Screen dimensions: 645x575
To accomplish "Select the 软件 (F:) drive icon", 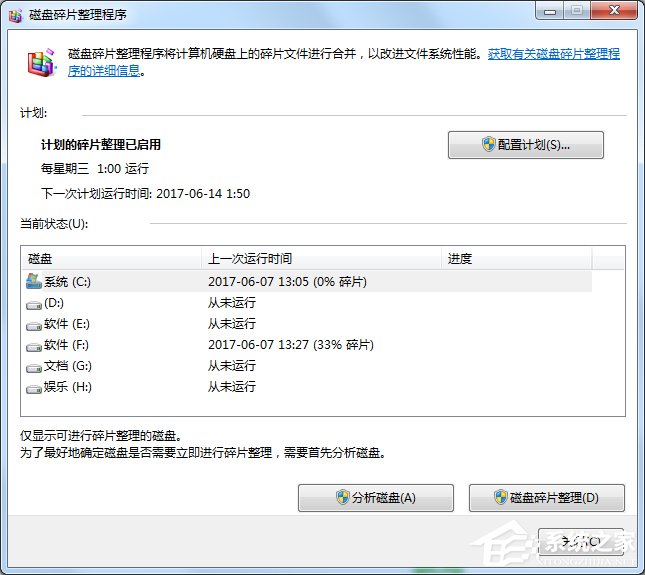I will click(x=33, y=345).
